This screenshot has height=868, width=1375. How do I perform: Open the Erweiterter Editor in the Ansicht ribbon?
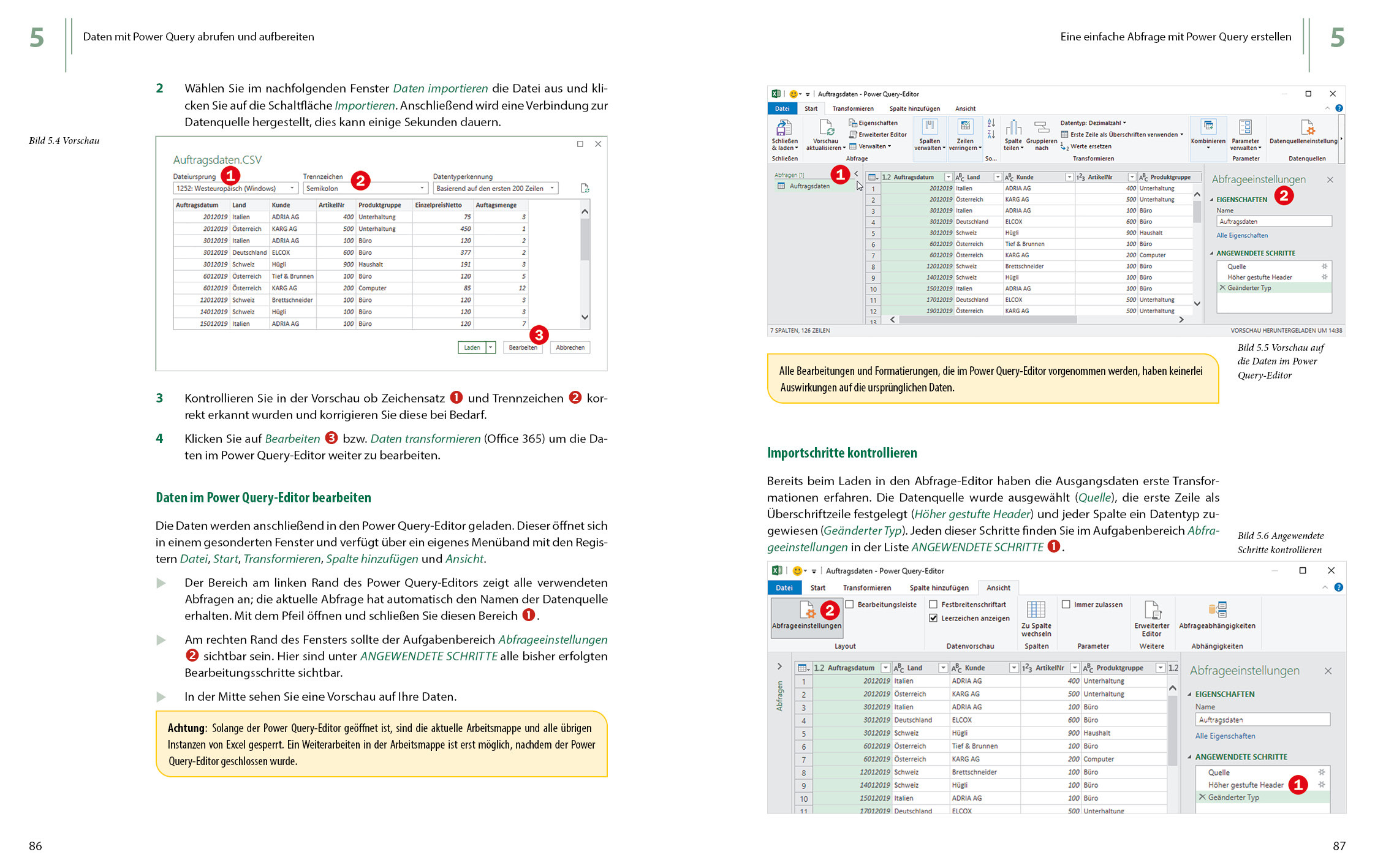tap(1151, 610)
